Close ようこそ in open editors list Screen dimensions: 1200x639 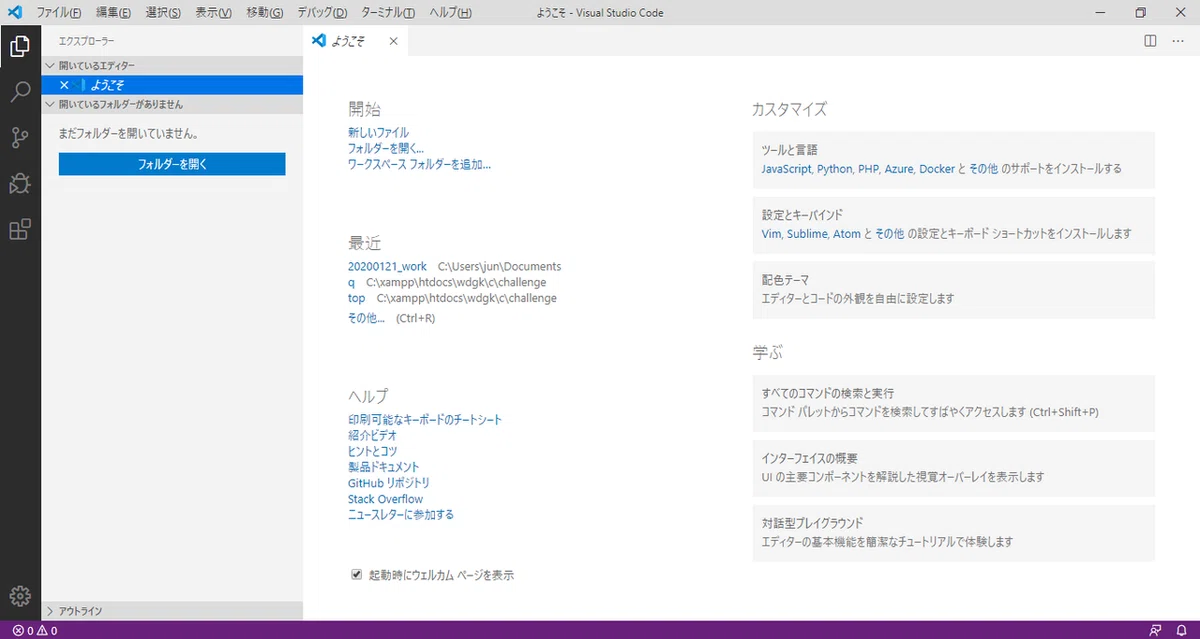(x=64, y=85)
